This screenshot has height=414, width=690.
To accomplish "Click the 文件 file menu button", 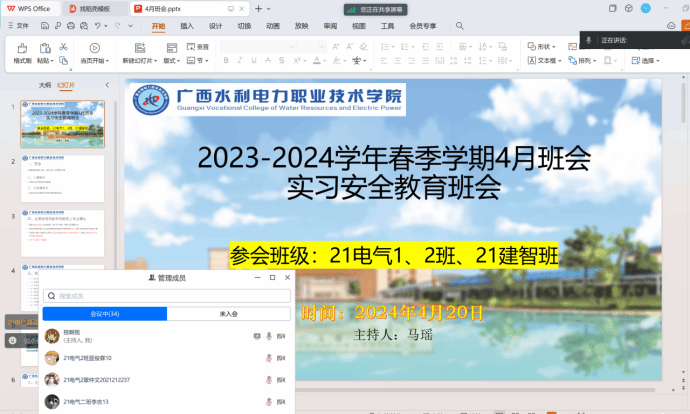I will [x=17, y=26].
